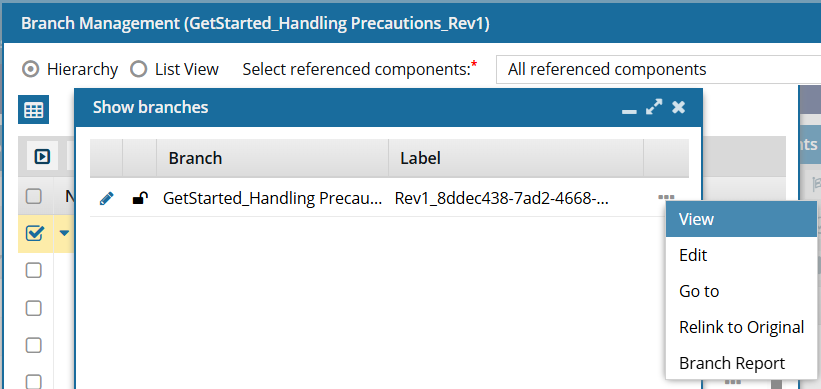
Task: Uncheck the checked checkbox in highlighted row
Action: click(x=34, y=232)
